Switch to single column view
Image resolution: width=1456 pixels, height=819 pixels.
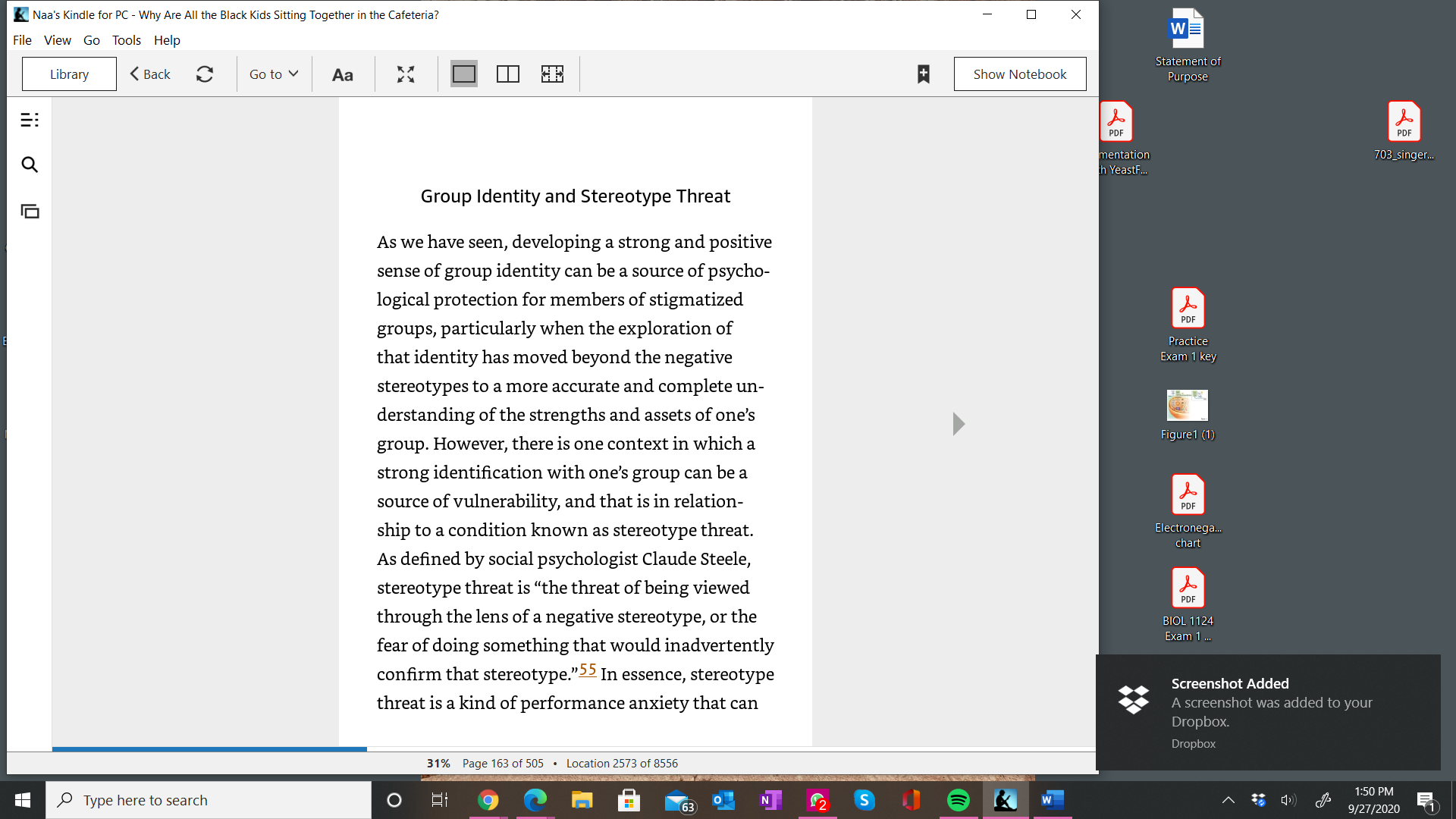pyautogui.click(x=464, y=74)
